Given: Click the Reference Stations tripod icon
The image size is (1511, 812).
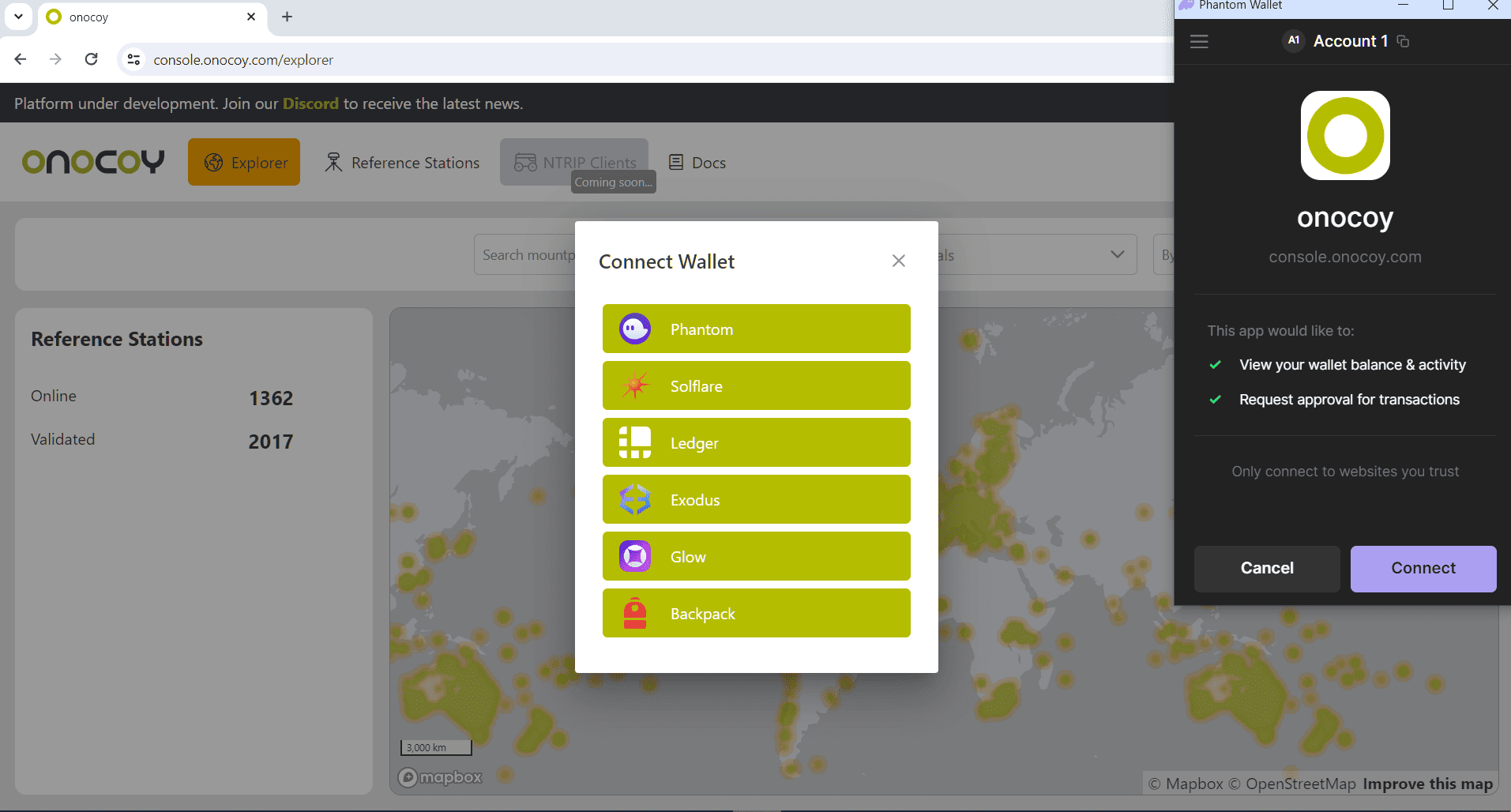Looking at the screenshot, I should pyautogui.click(x=334, y=162).
